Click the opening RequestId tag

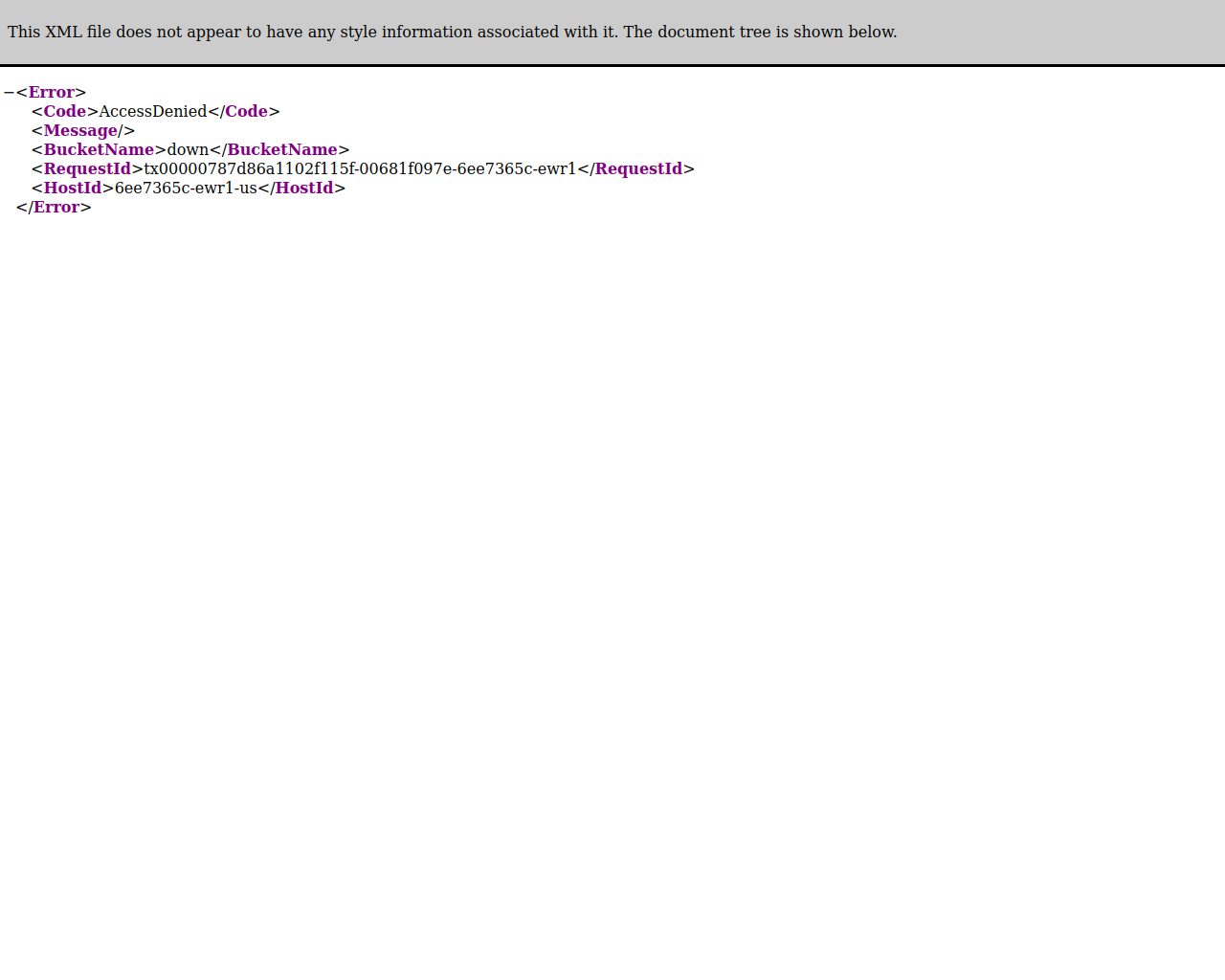88,169
